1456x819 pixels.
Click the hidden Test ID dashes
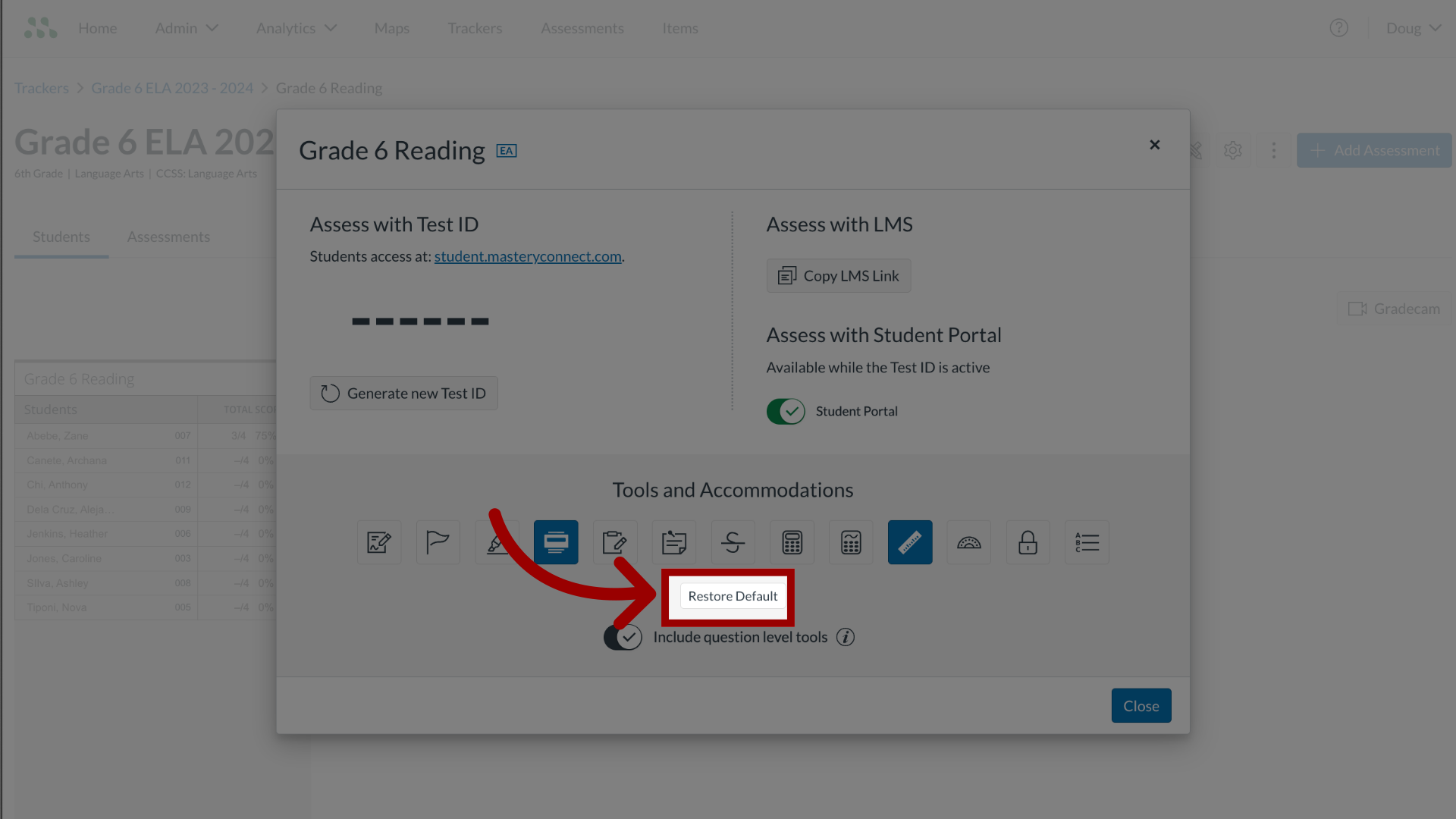point(420,322)
